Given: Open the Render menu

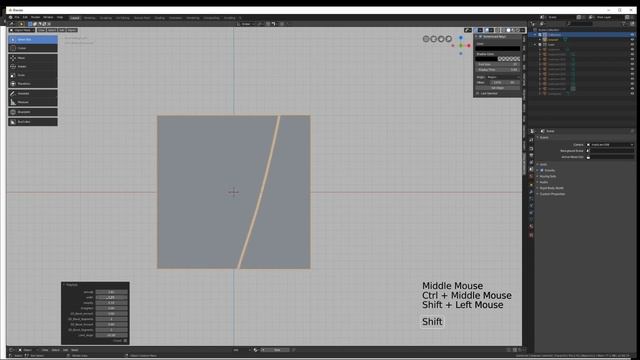Looking at the screenshot, I should [36, 18].
